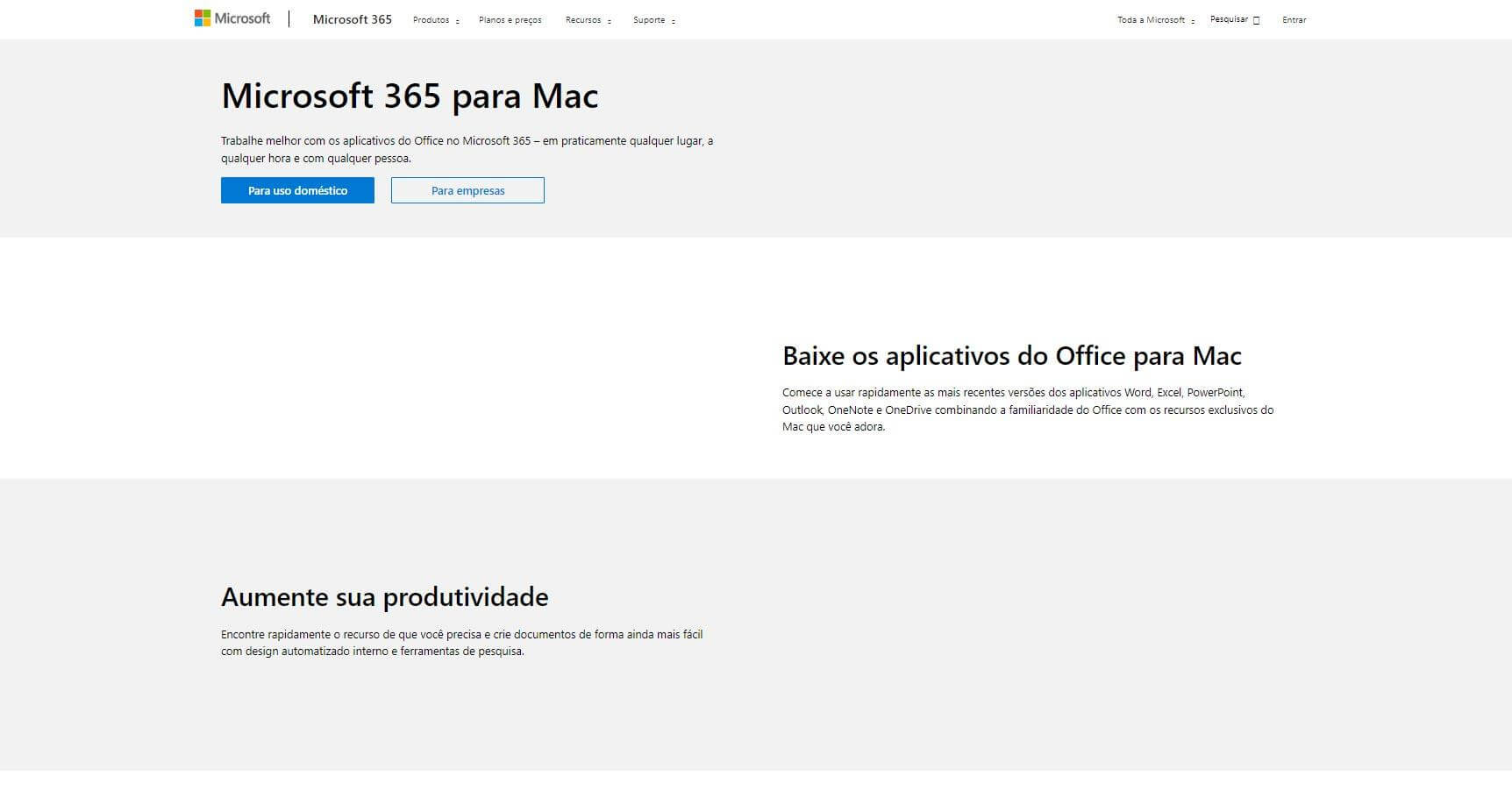Expand Toda a Microsoft menu
Screen dimensions: 1512x805
[1156, 20]
